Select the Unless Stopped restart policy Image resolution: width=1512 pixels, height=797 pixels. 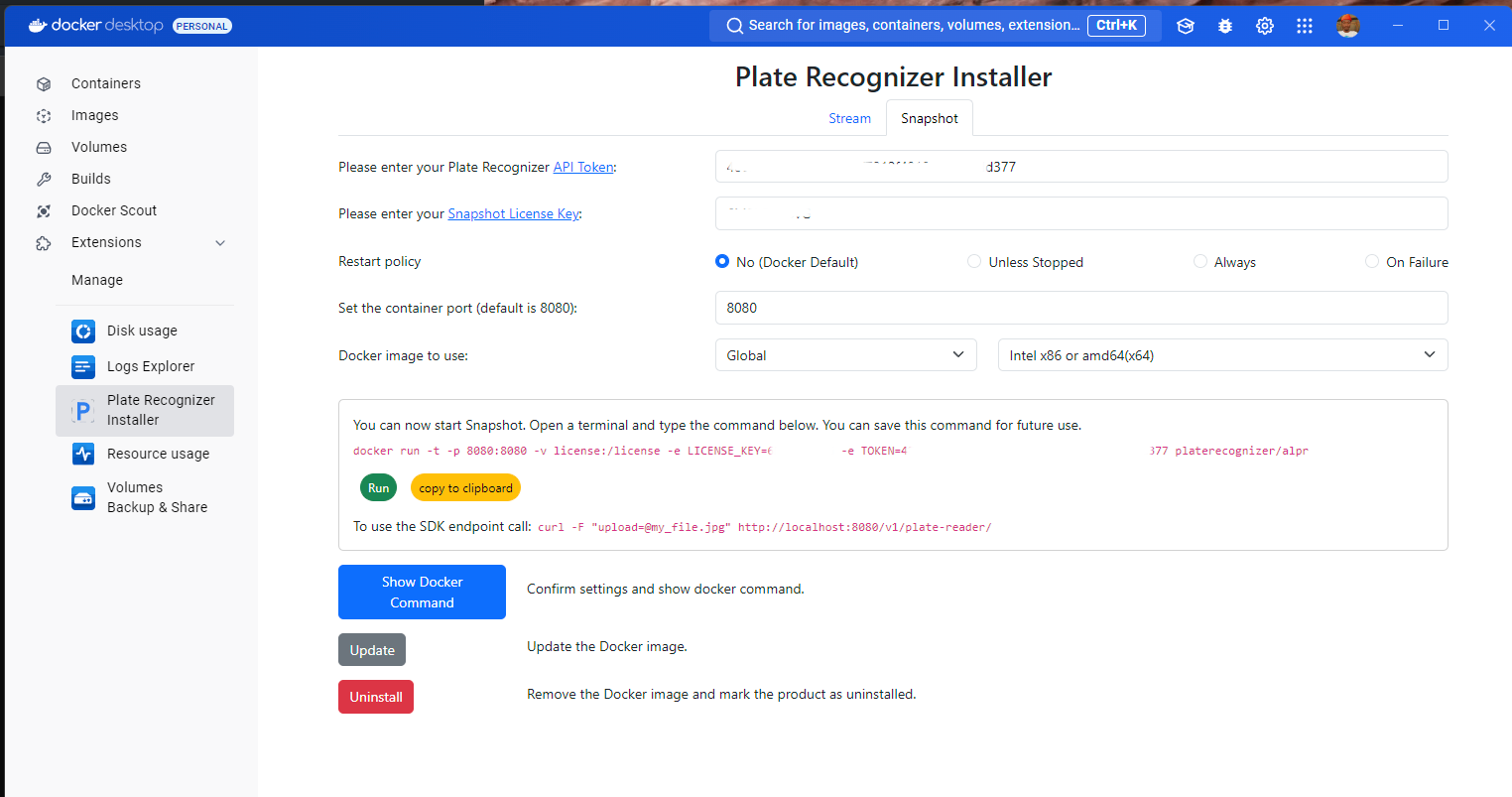974,262
